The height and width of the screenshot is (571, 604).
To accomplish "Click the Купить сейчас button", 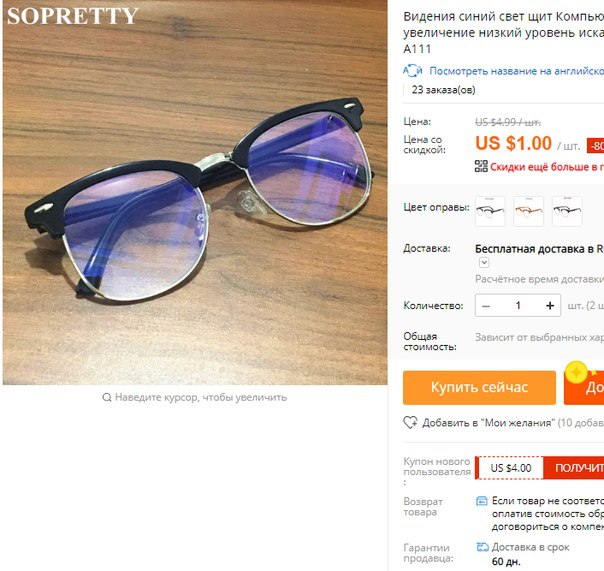I will point(479,388).
